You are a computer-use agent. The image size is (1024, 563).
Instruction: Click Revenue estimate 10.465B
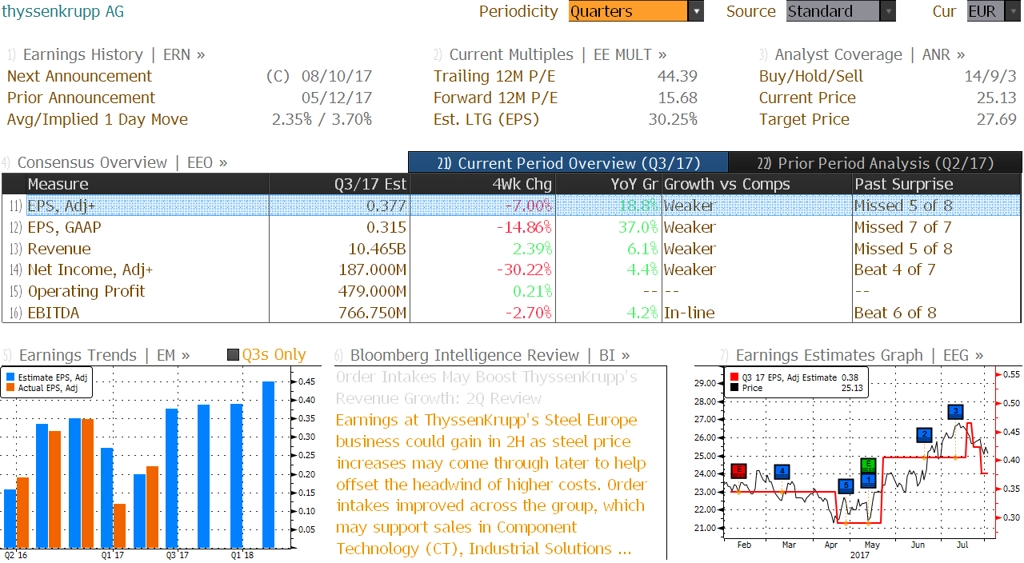[x=377, y=249]
